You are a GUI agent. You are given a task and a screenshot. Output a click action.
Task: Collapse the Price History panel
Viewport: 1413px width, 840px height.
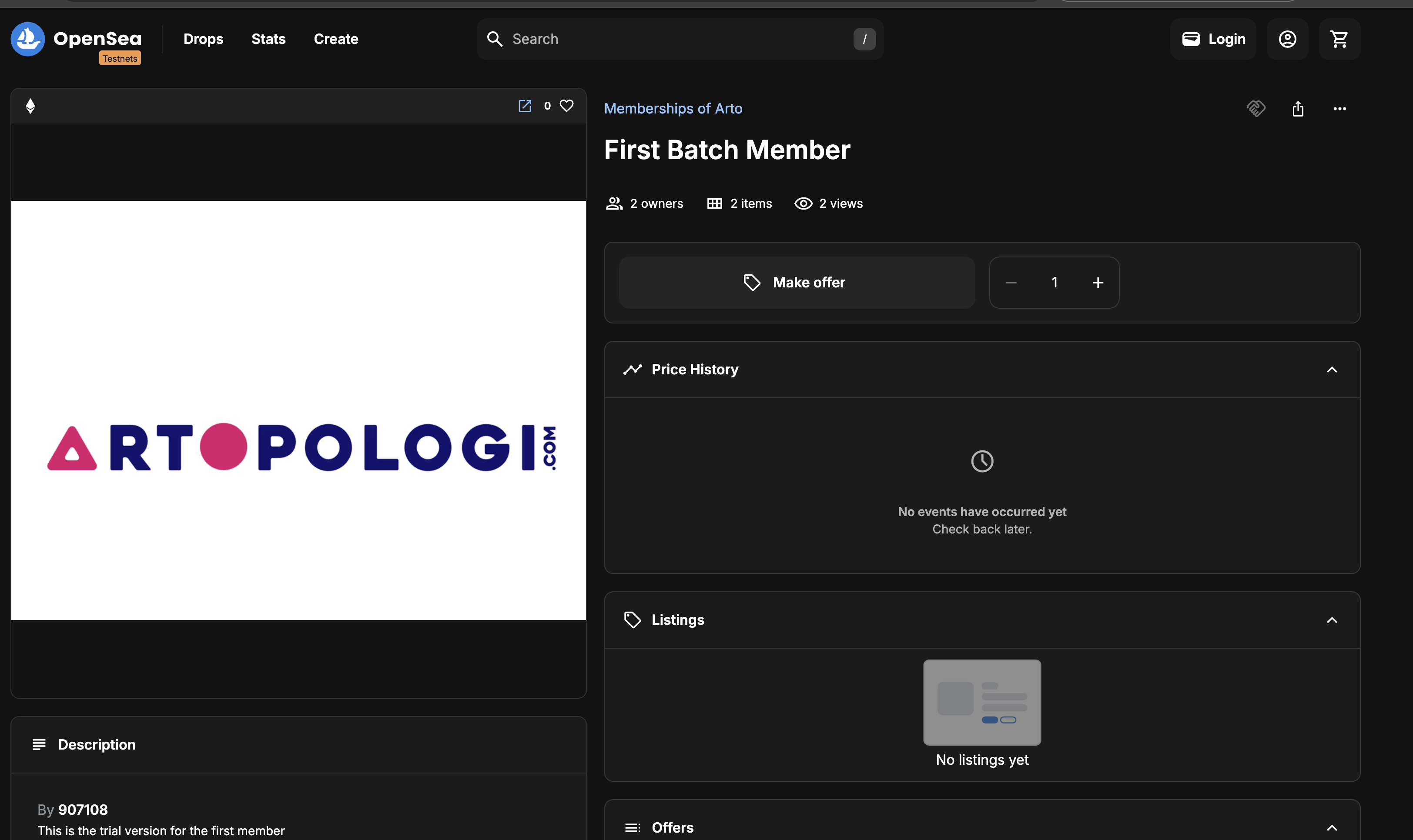pos(1332,369)
